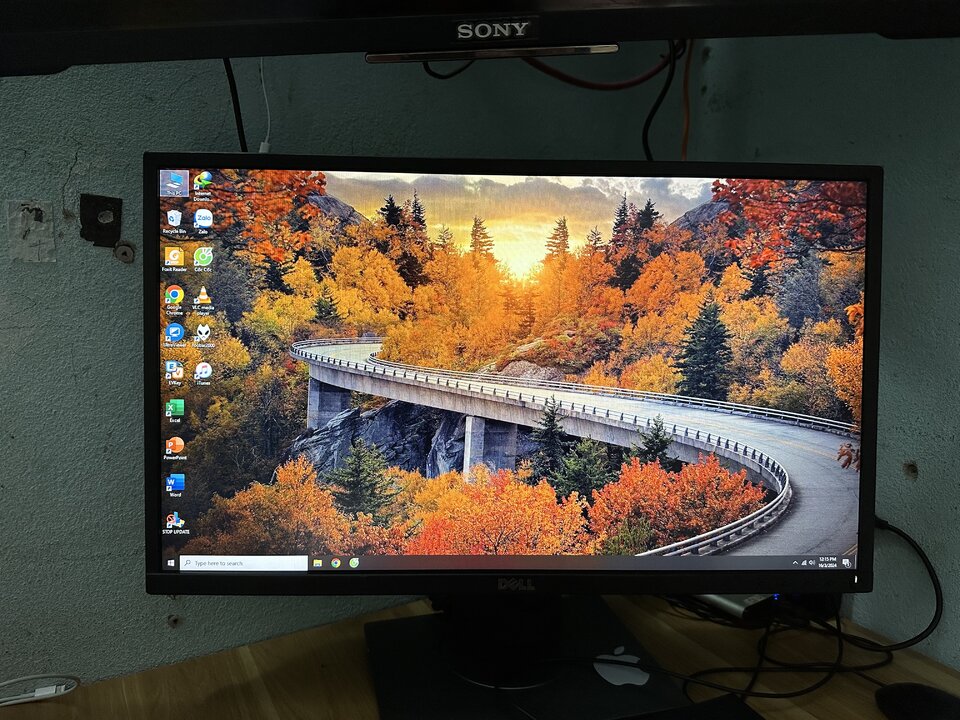Select the Word desktop shortcut

pyautogui.click(x=175, y=486)
